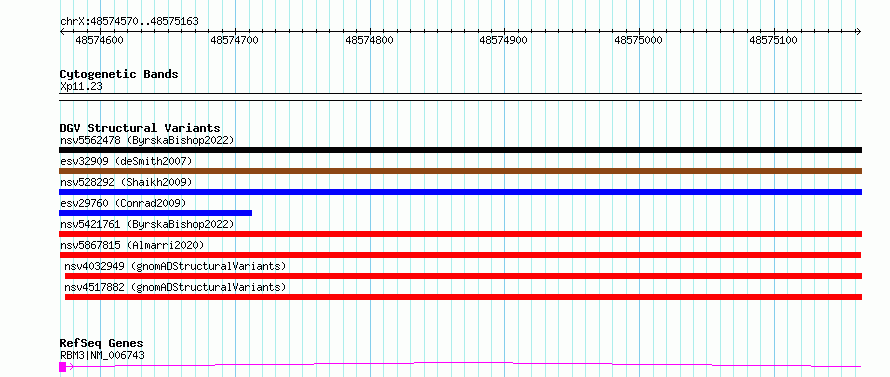Open variant nsv4032949 gnomAD label
This screenshot has height=377, width=890.
(175, 266)
